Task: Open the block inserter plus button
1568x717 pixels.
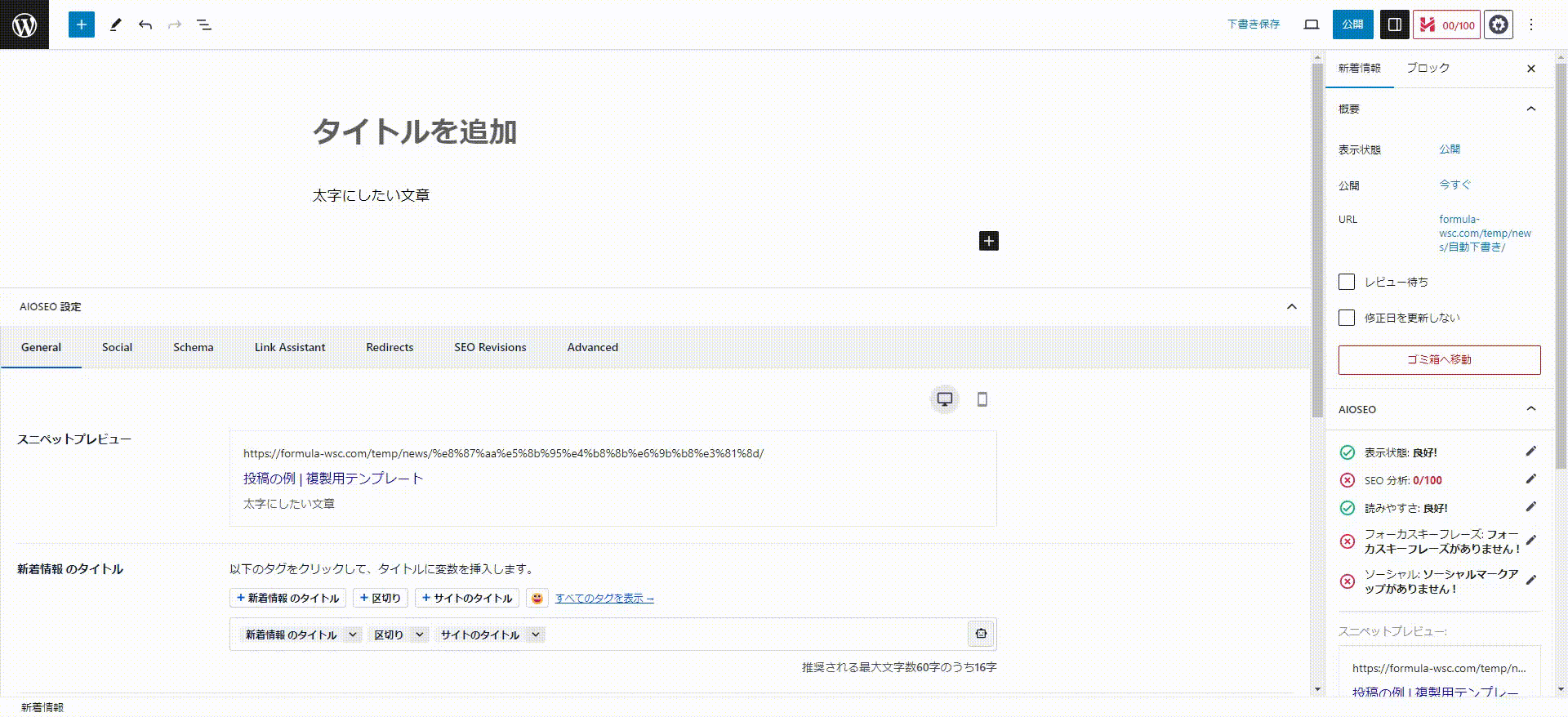Action: pyautogui.click(x=81, y=24)
